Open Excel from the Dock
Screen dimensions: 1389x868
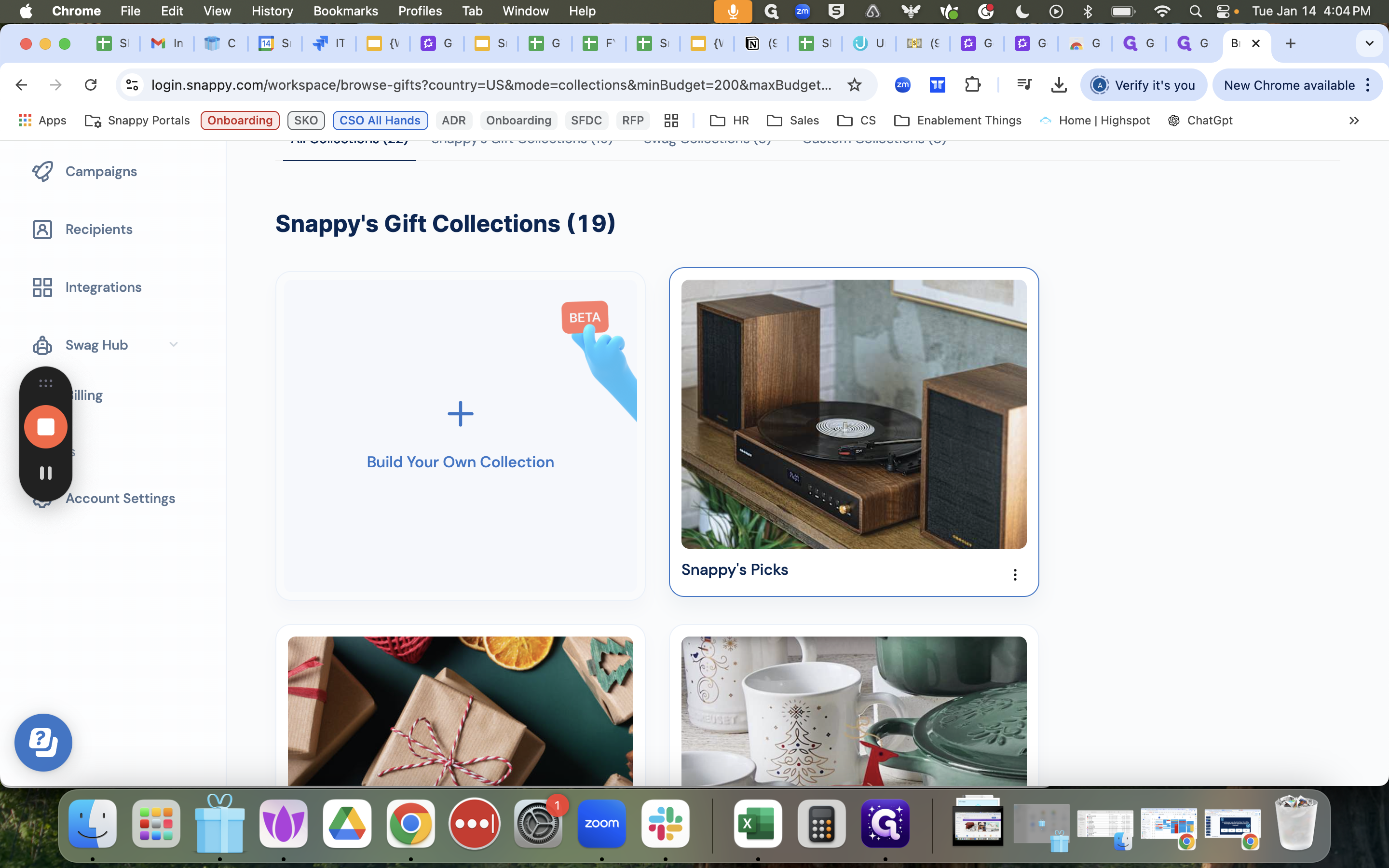click(x=758, y=823)
